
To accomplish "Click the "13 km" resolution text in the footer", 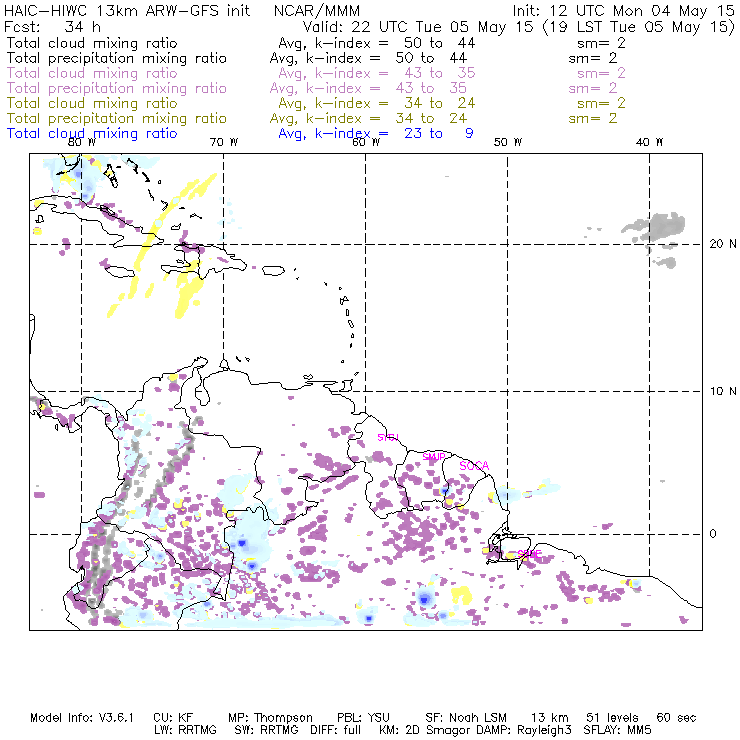I will [x=550, y=718].
